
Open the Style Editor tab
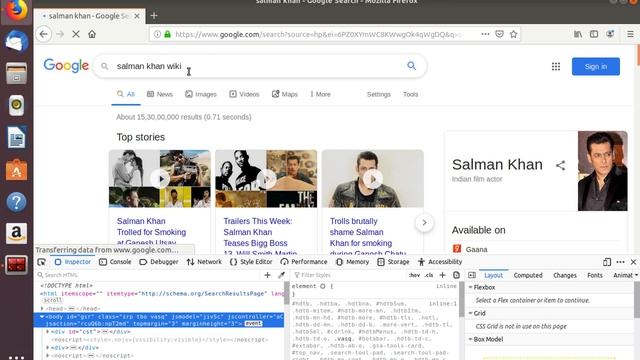tap(251, 262)
